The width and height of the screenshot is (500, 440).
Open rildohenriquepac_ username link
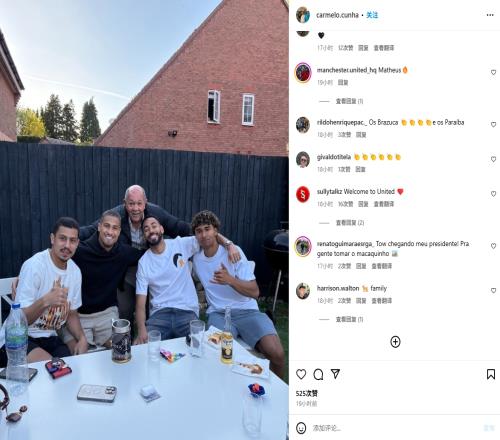click(341, 122)
